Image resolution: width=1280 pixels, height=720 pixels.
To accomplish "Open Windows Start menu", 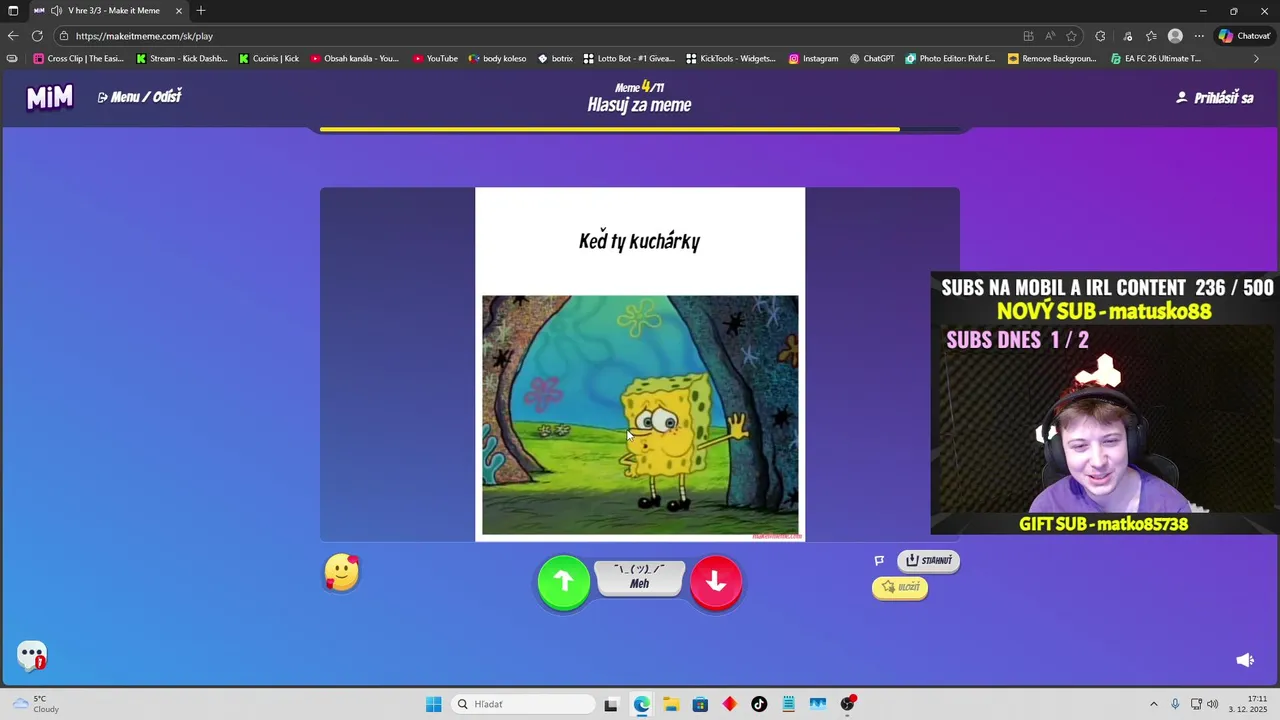I will 433,704.
